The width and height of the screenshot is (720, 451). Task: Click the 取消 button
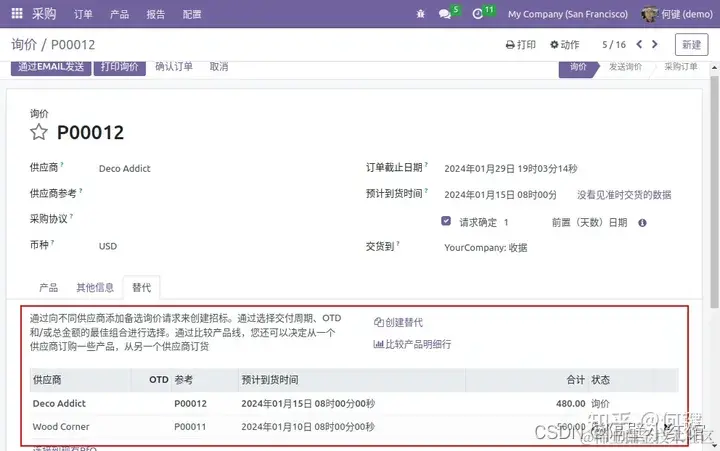pos(219,67)
